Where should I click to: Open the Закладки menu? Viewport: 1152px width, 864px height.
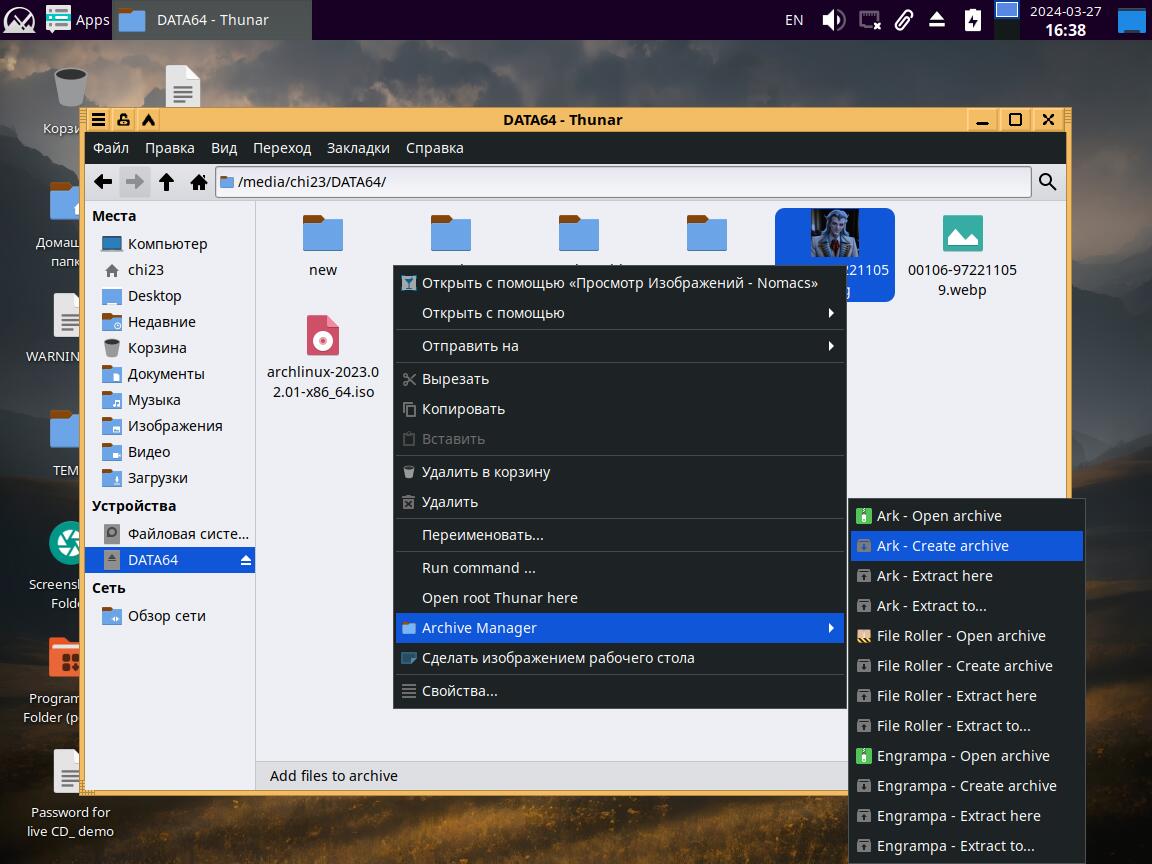[359, 148]
